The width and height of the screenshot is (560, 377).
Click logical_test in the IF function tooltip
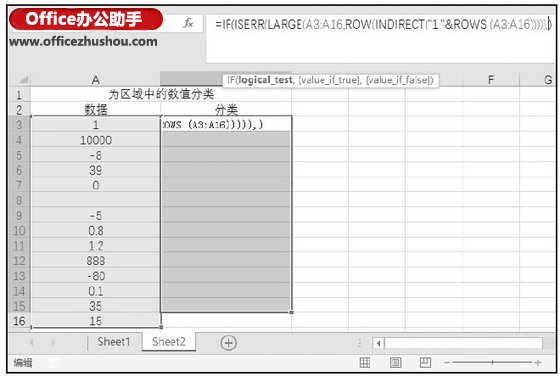[265, 80]
